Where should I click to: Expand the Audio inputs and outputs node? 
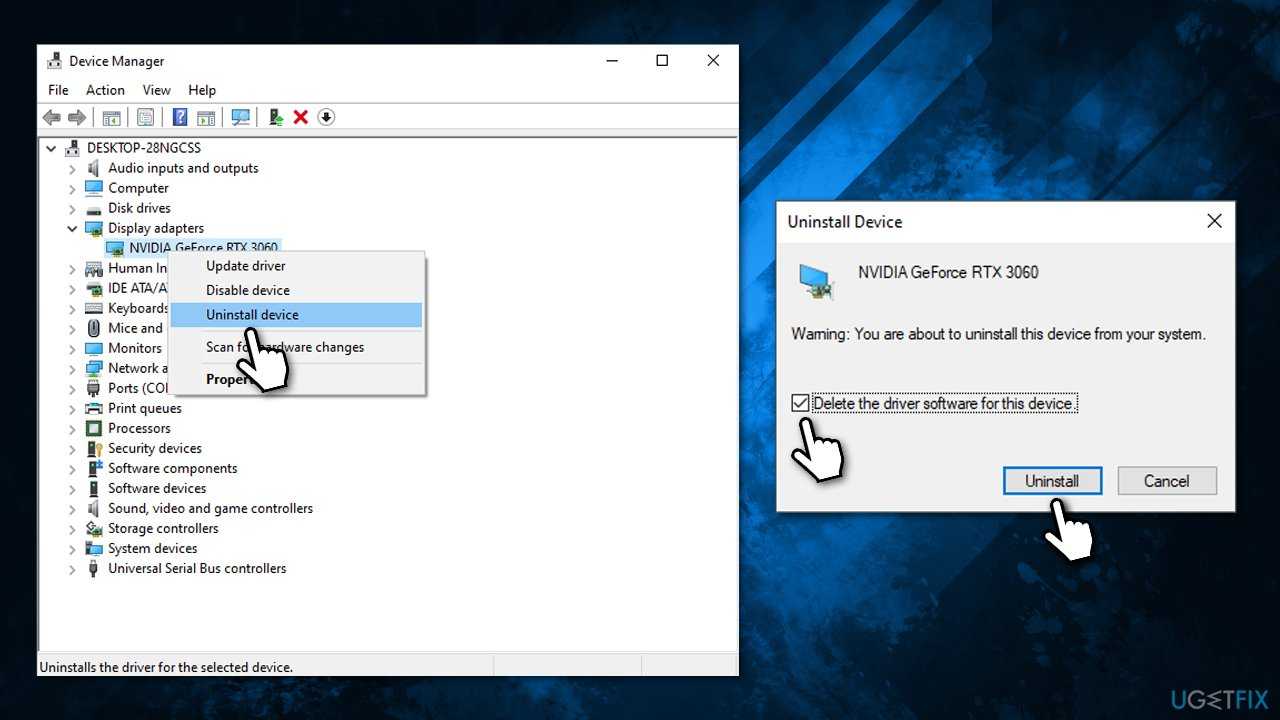coord(72,168)
